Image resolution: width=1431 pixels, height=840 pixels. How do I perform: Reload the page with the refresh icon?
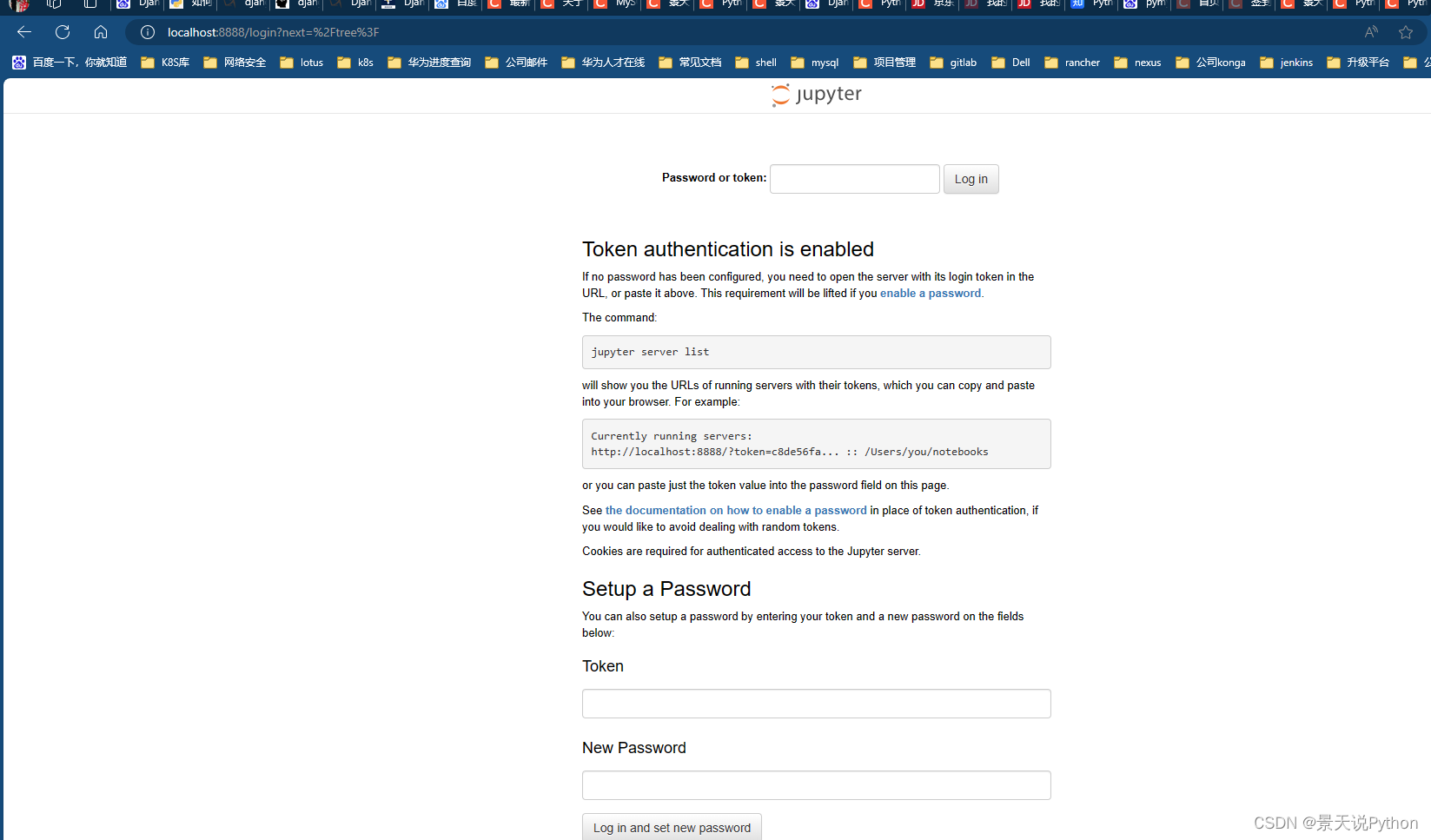coord(63,32)
